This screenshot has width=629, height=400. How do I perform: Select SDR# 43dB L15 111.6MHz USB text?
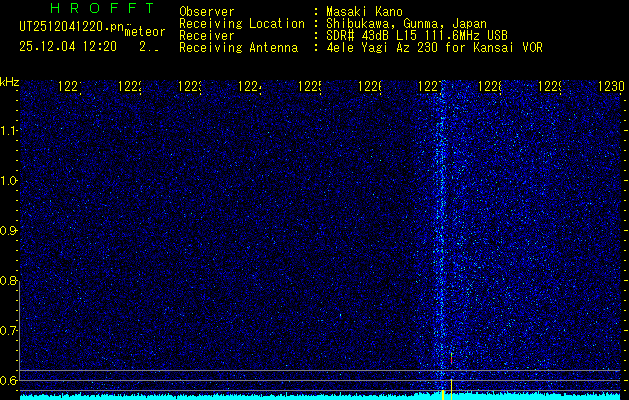click(417, 36)
